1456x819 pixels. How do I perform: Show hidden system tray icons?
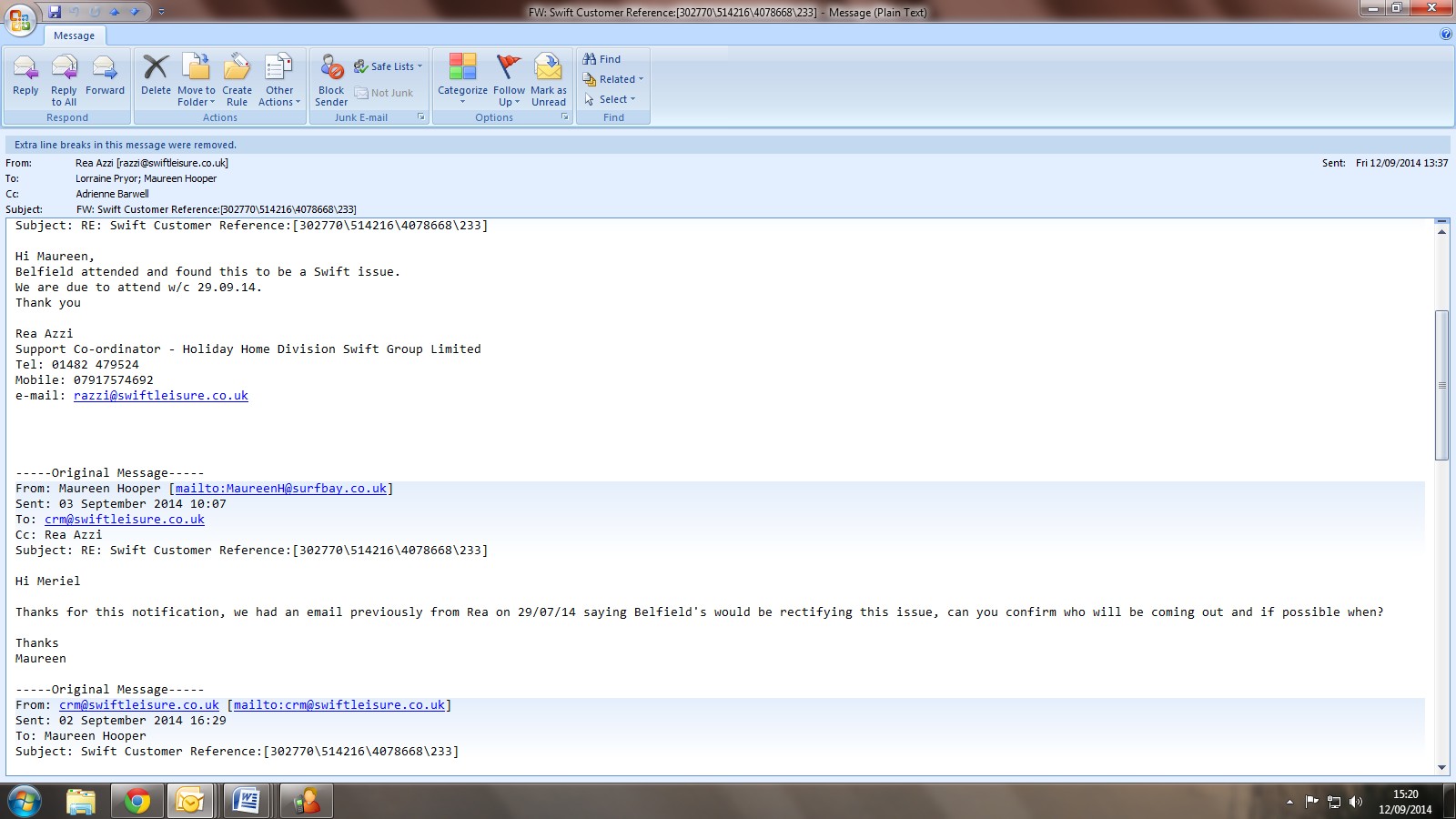click(x=1289, y=802)
